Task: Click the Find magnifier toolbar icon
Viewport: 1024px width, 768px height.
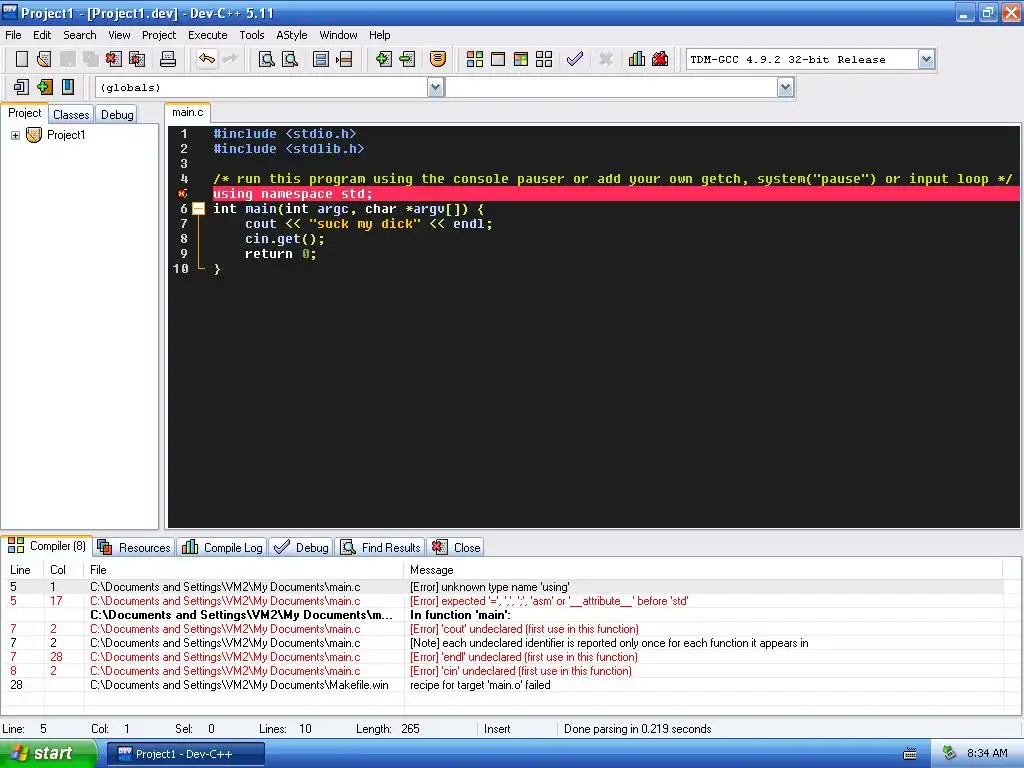Action: pyautogui.click(x=266, y=59)
